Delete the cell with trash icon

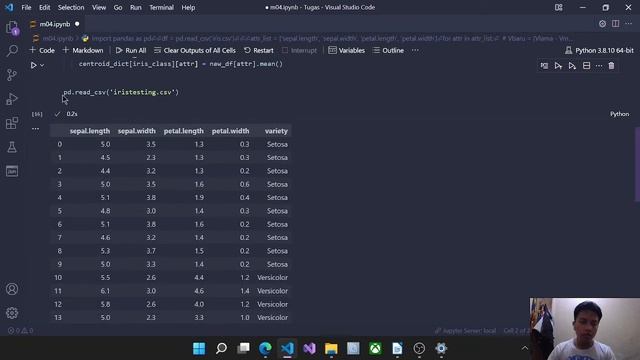click(611, 66)
